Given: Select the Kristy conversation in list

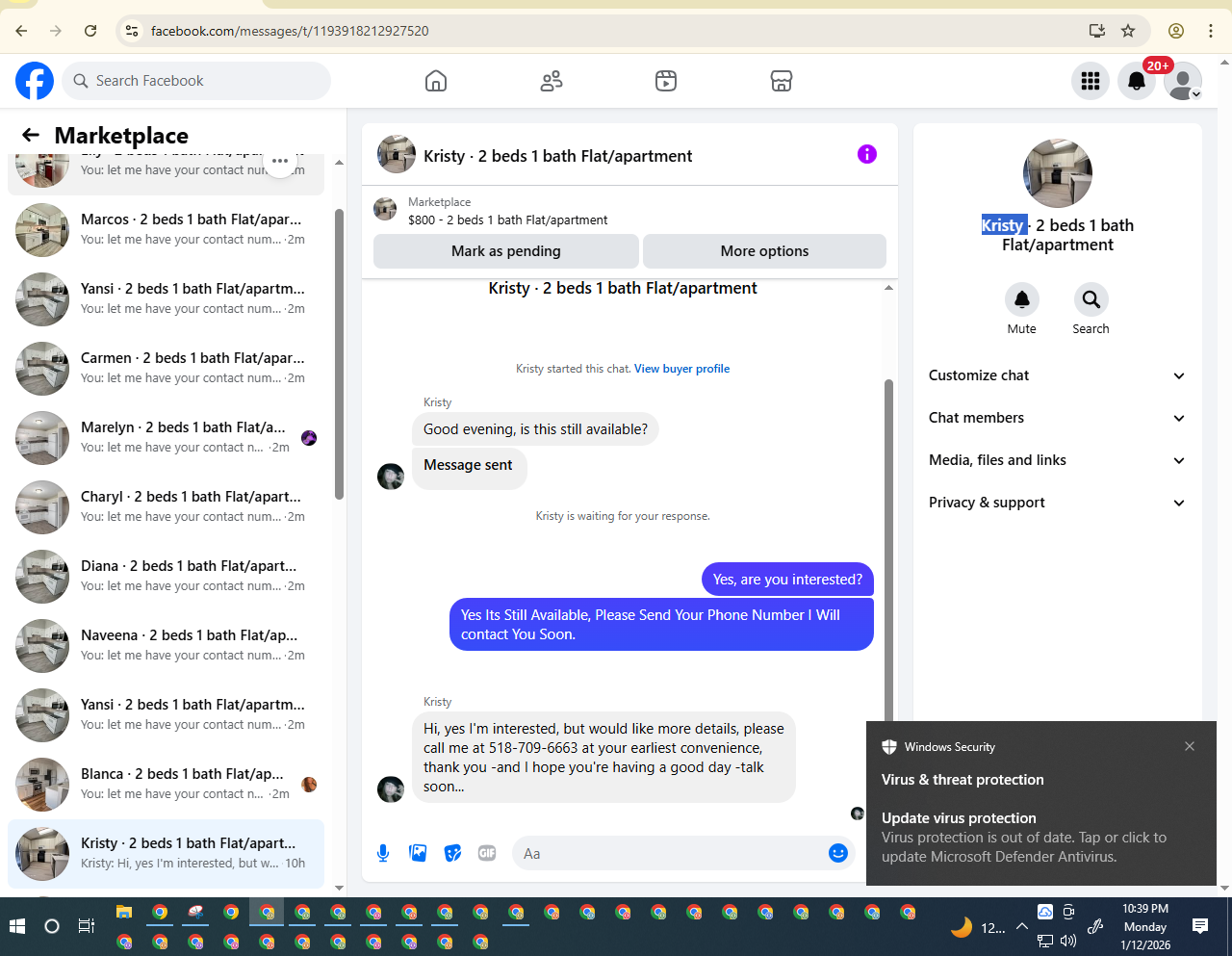Looking at the screenshot, I should point(166,854).
